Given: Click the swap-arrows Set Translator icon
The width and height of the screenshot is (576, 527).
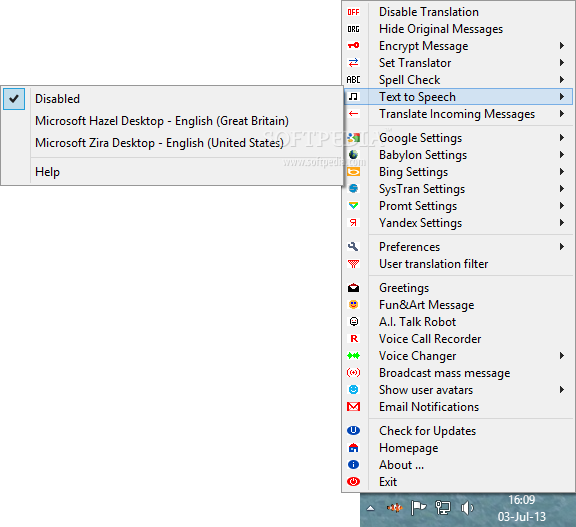Looking at the screenshot, I should click(353, 63).
